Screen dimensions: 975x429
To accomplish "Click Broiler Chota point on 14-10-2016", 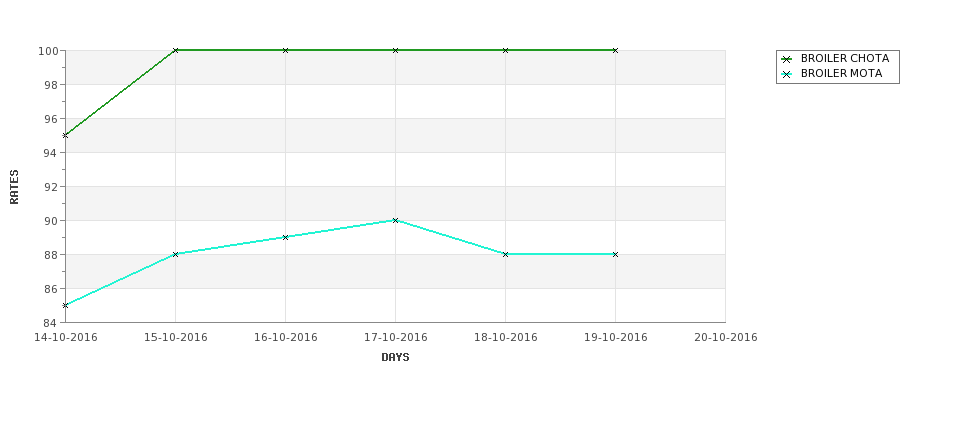I will [65, 136].
